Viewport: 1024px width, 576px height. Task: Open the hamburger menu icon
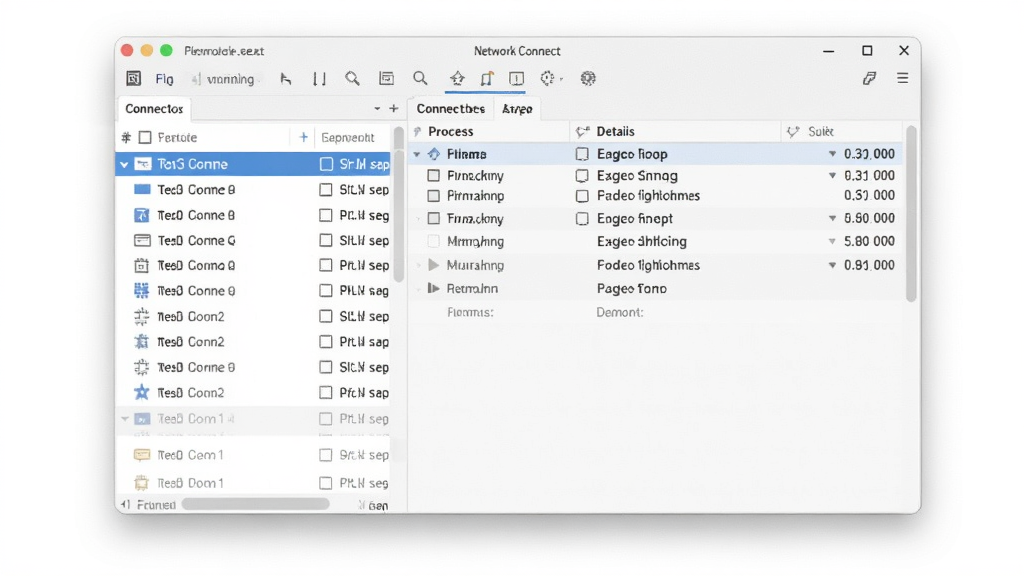pyautogui.click(x=903, y=78)
